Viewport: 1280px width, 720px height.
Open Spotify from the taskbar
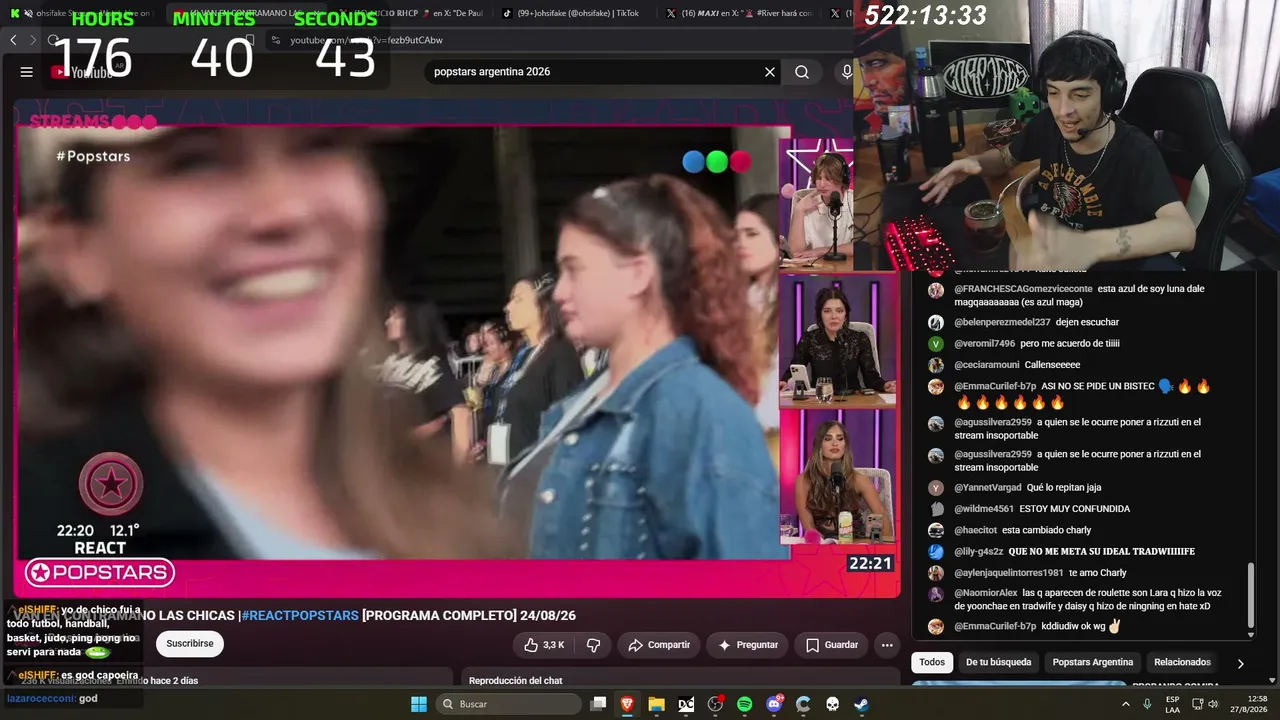pyautogui.click(x=744, y=704)
